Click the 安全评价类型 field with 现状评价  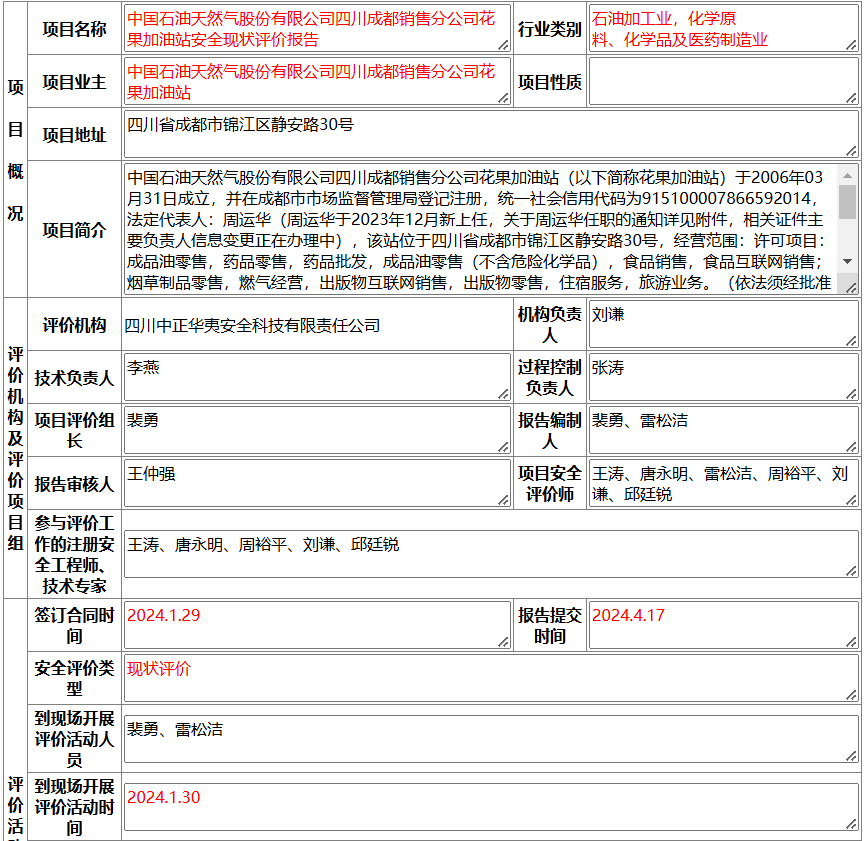(x=492, y=678)
